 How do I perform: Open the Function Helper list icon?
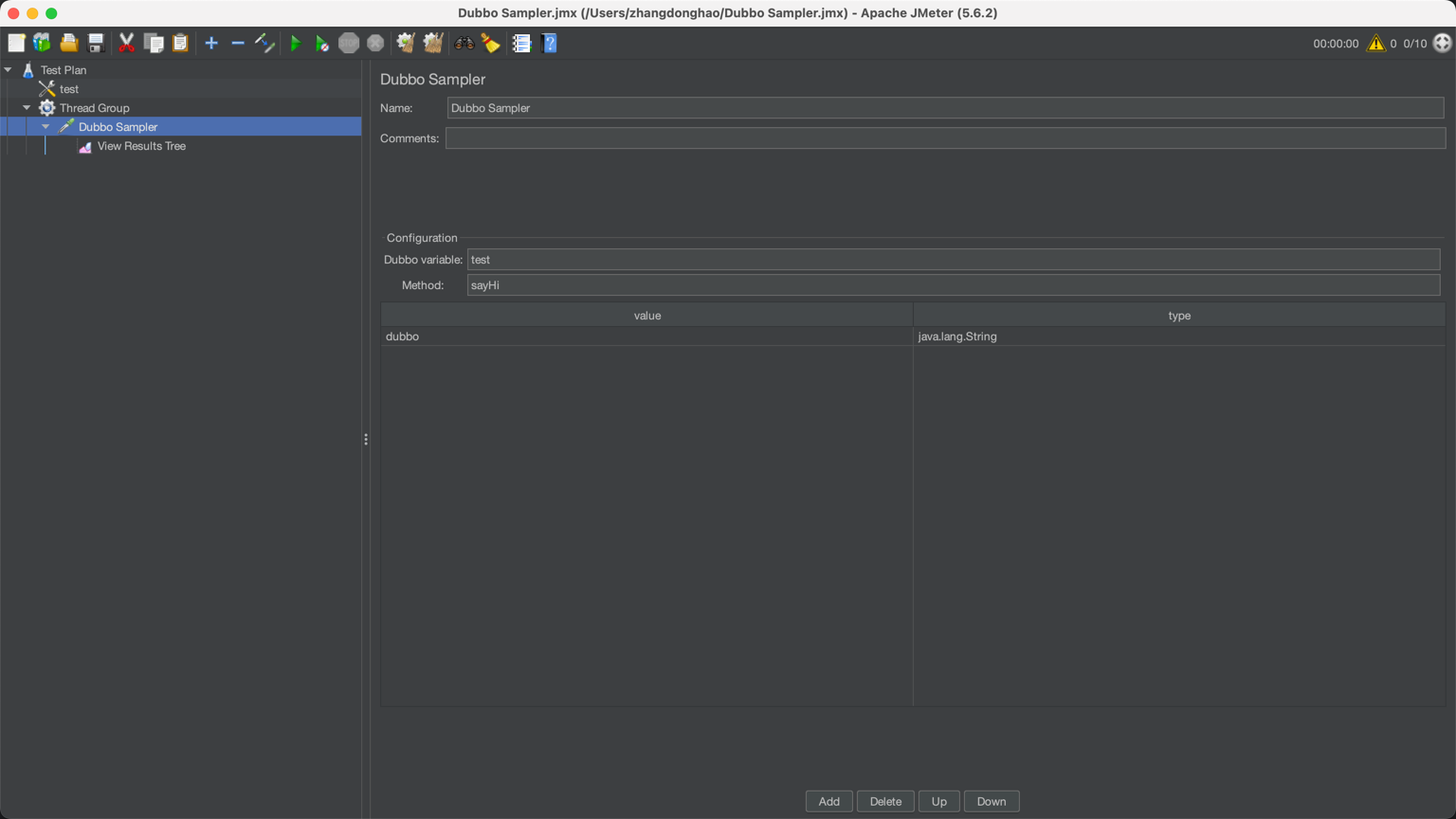tap(521, 43)
